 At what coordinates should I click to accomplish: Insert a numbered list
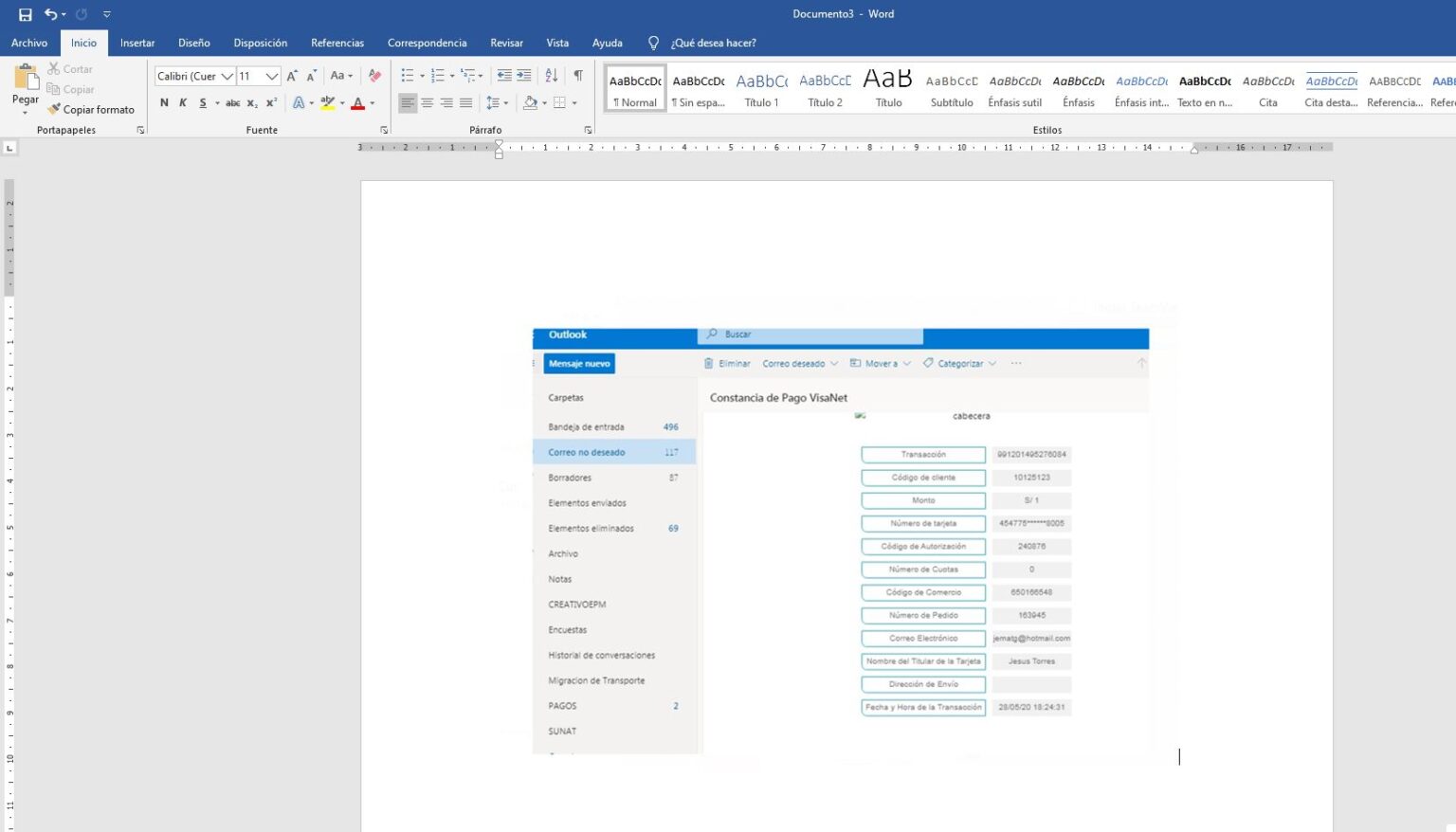click(437, 76)
